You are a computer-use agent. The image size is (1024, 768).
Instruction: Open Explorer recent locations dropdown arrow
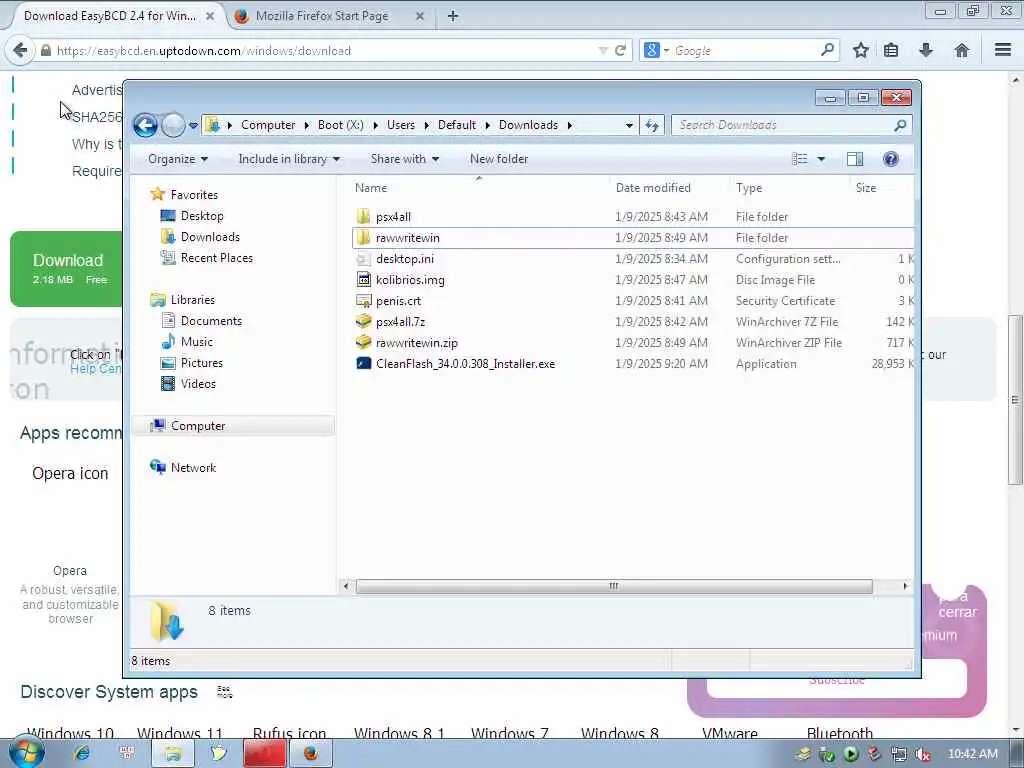coord(193,125)
